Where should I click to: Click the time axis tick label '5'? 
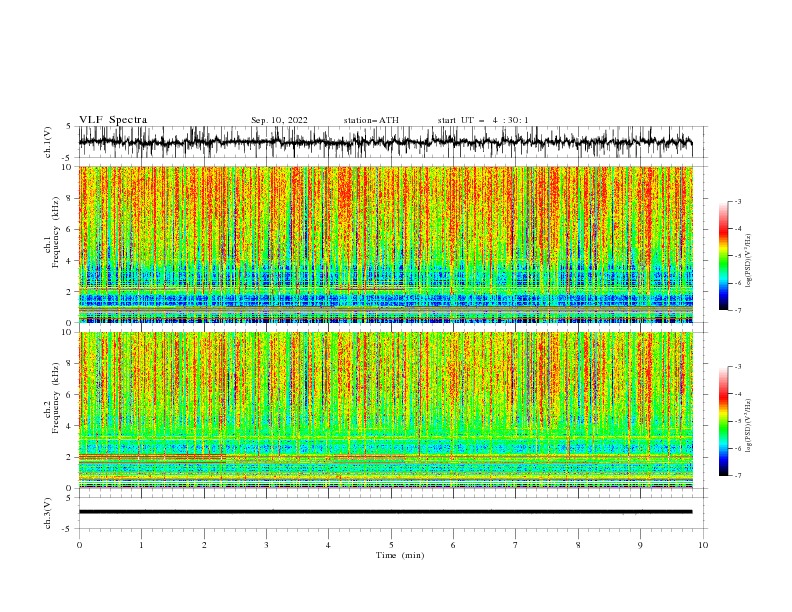(391, 545)
